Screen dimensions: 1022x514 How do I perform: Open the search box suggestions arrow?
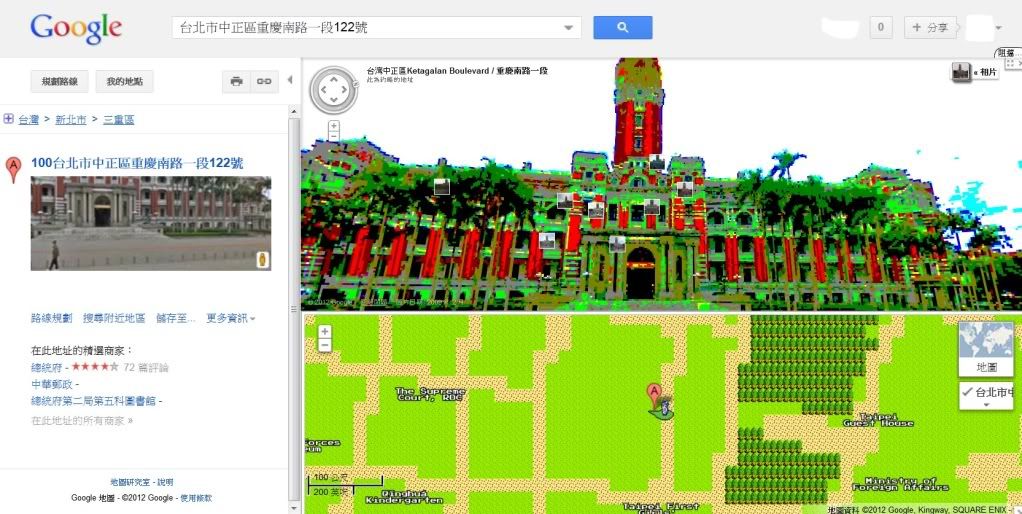(568, 28)
